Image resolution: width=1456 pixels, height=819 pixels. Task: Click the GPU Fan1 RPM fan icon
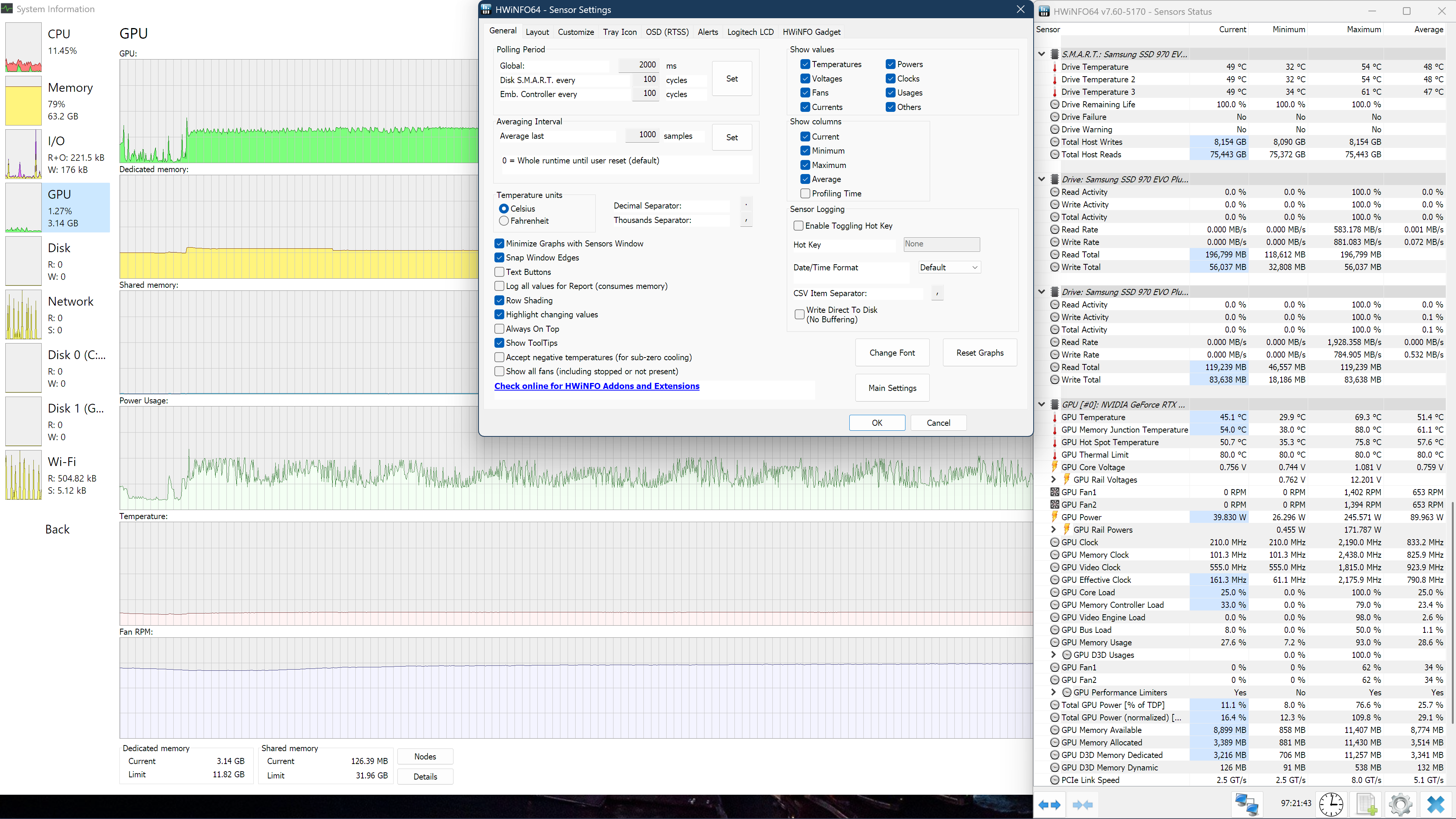(x=1055, y=492)
